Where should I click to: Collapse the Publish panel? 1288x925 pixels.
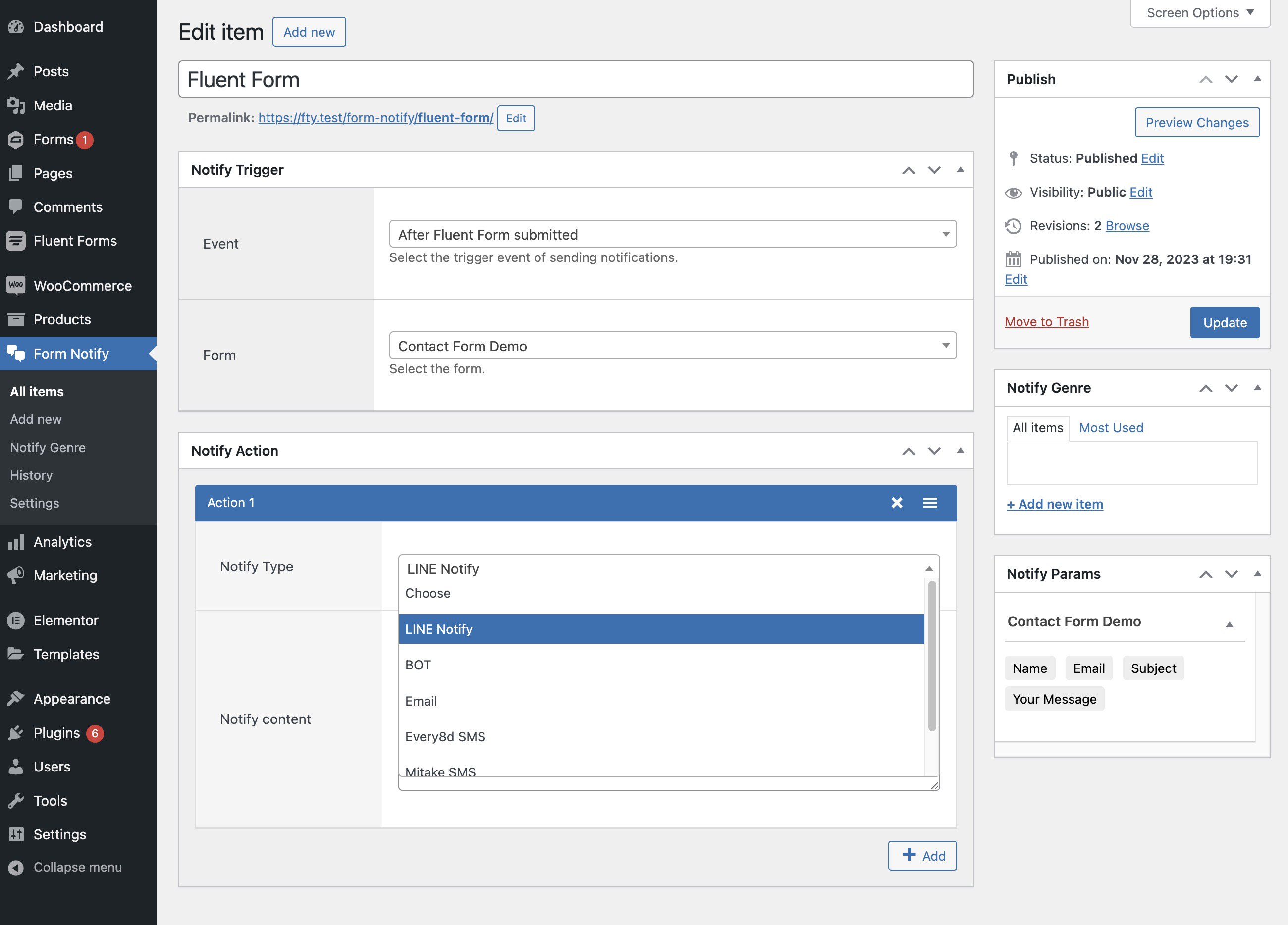[x=1257, y=79]
